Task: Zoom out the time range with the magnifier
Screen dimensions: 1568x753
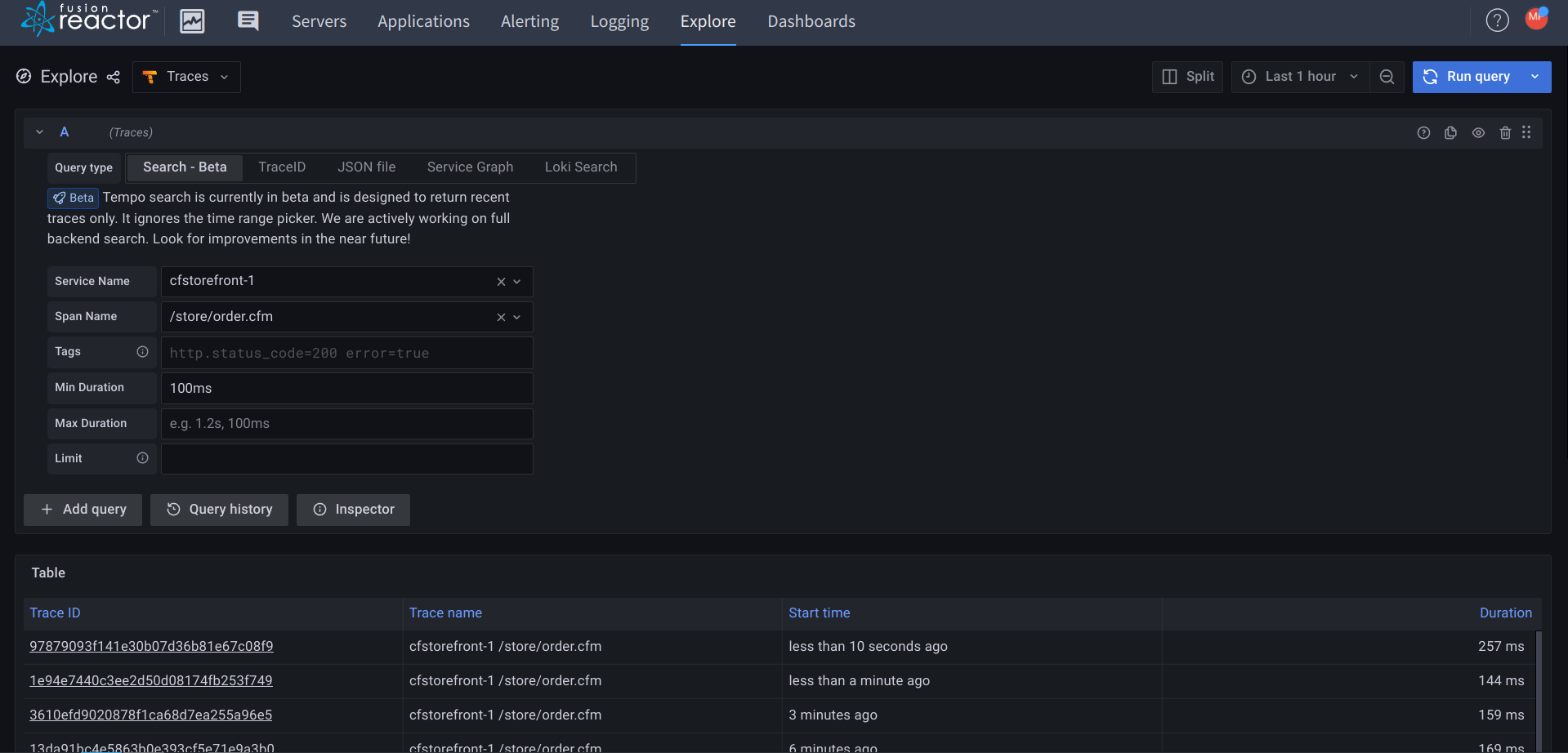Action: [1387, 76]
